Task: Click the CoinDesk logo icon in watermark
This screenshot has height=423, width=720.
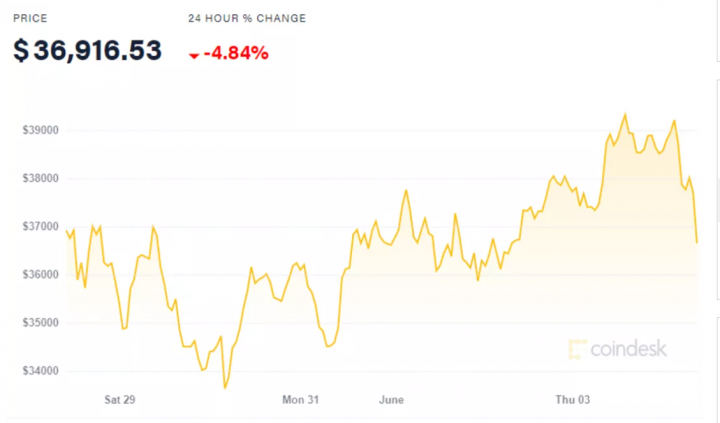Action: tap(577, 348)
